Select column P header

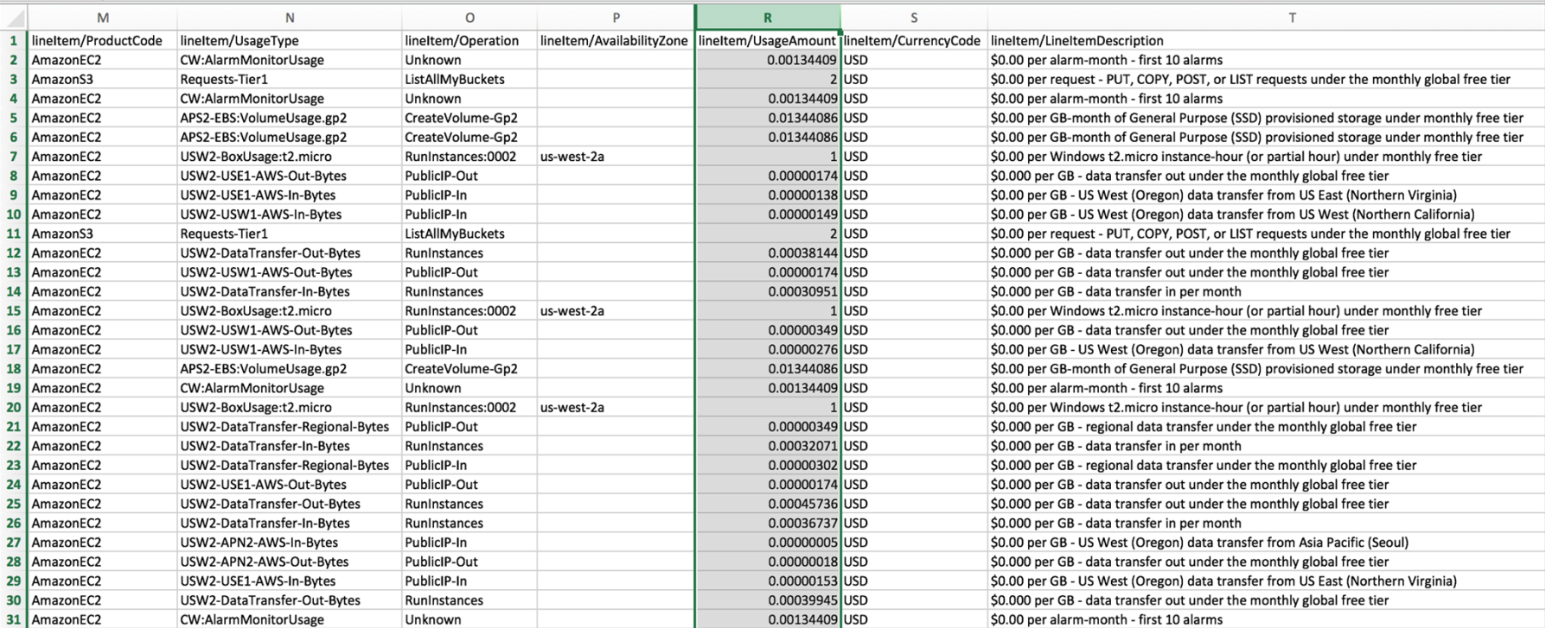[616, 16]
